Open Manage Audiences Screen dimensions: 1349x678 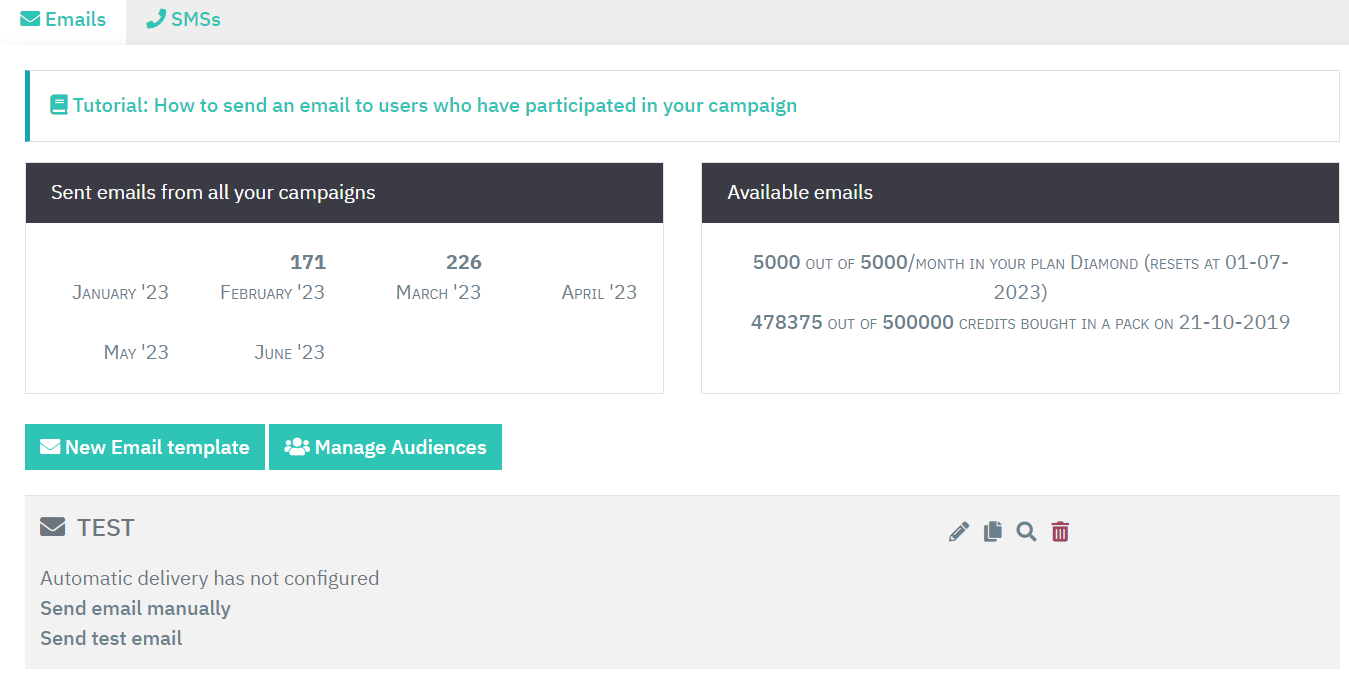pos(385,447)
